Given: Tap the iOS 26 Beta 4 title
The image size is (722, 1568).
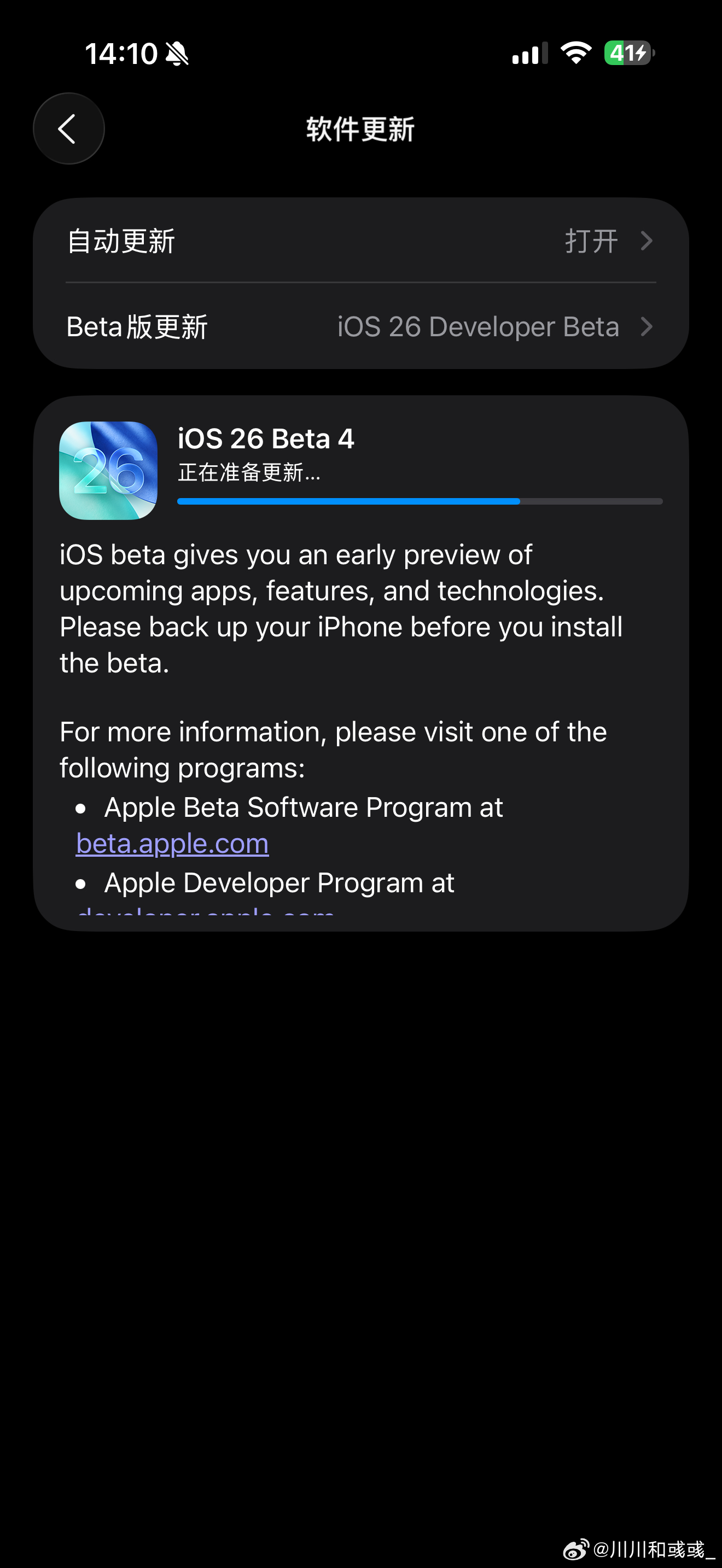Looking at the screenshot, I should coord(266,438).
